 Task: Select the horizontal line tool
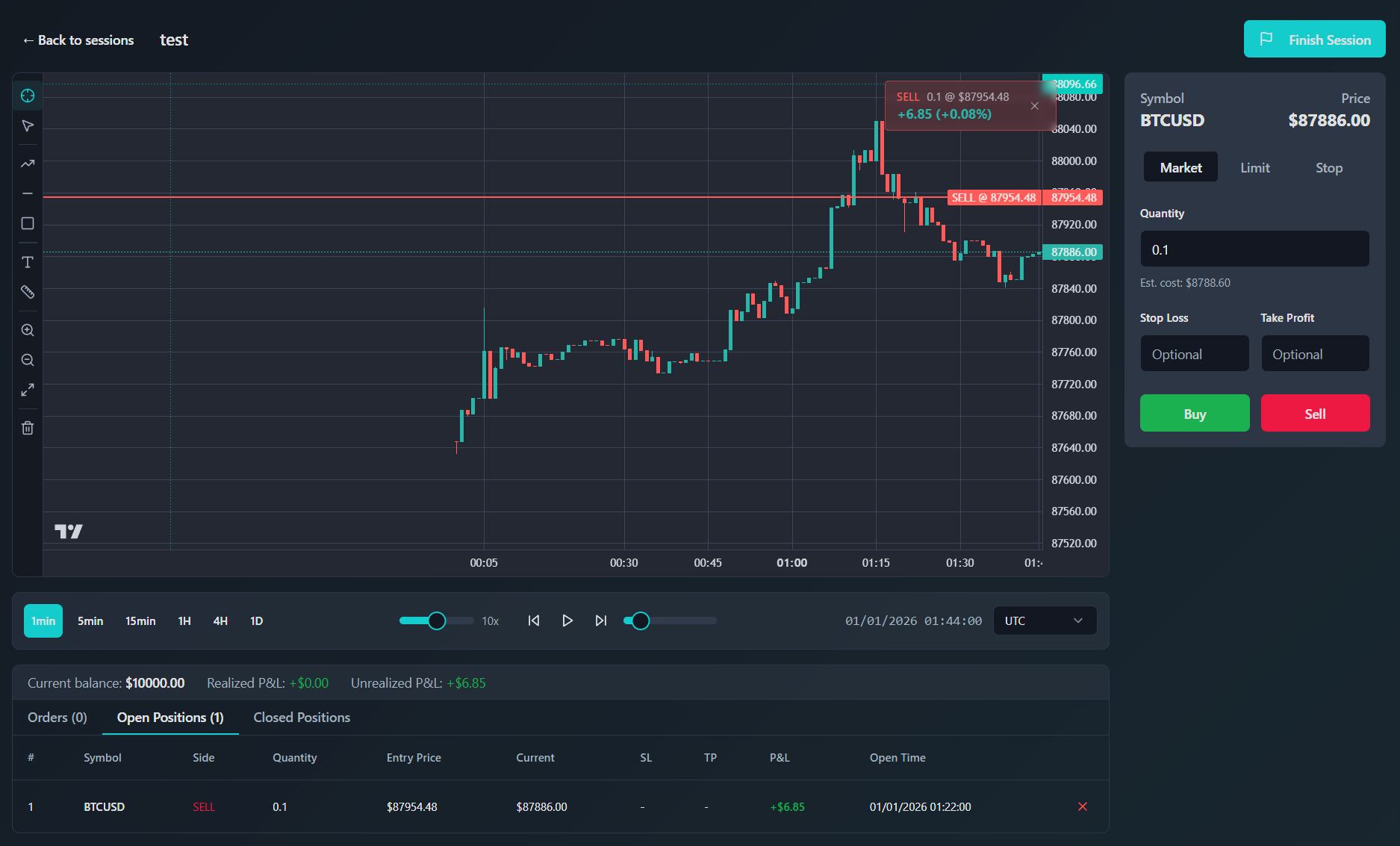(x=28, y=193)
